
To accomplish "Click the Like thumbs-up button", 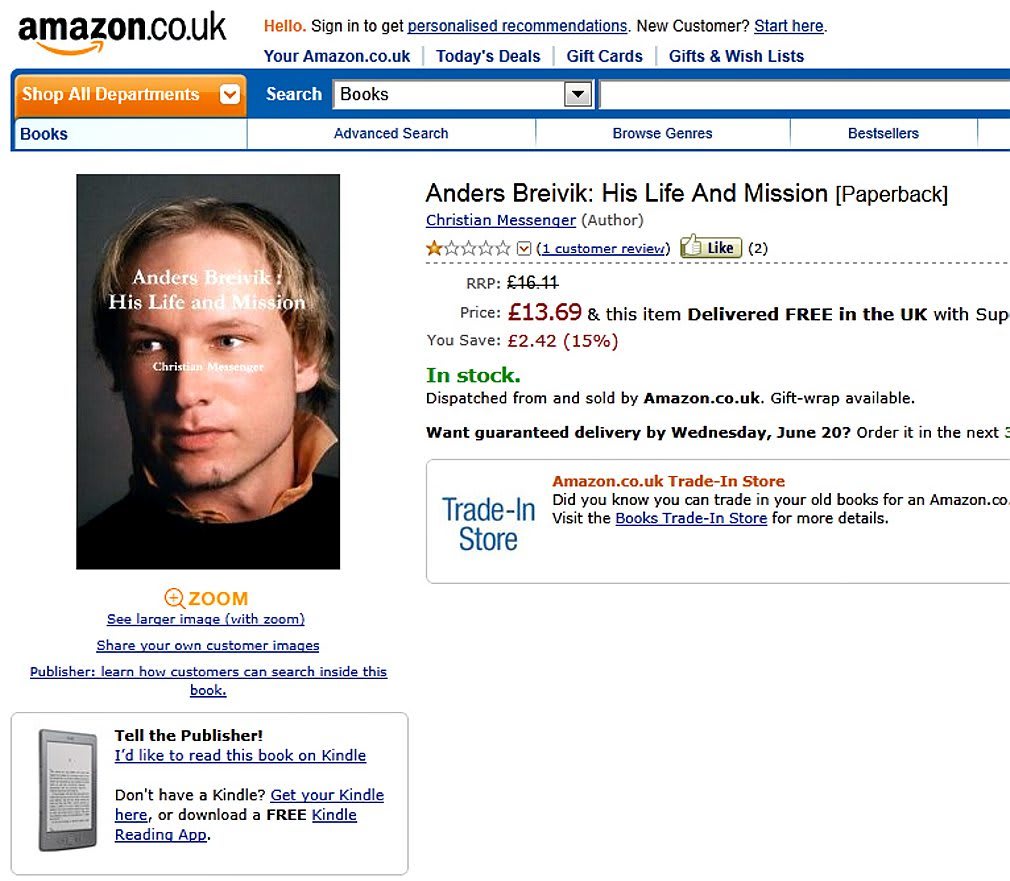I will [x=711, y=247].
